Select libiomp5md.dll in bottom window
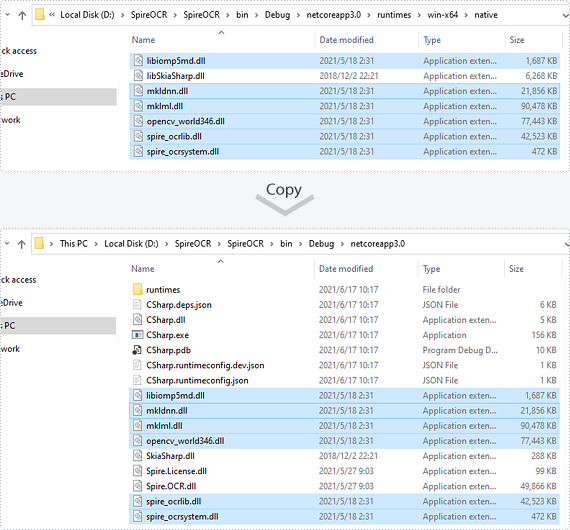The width and height of the screenshot is (570, 530). coord(344,396)
